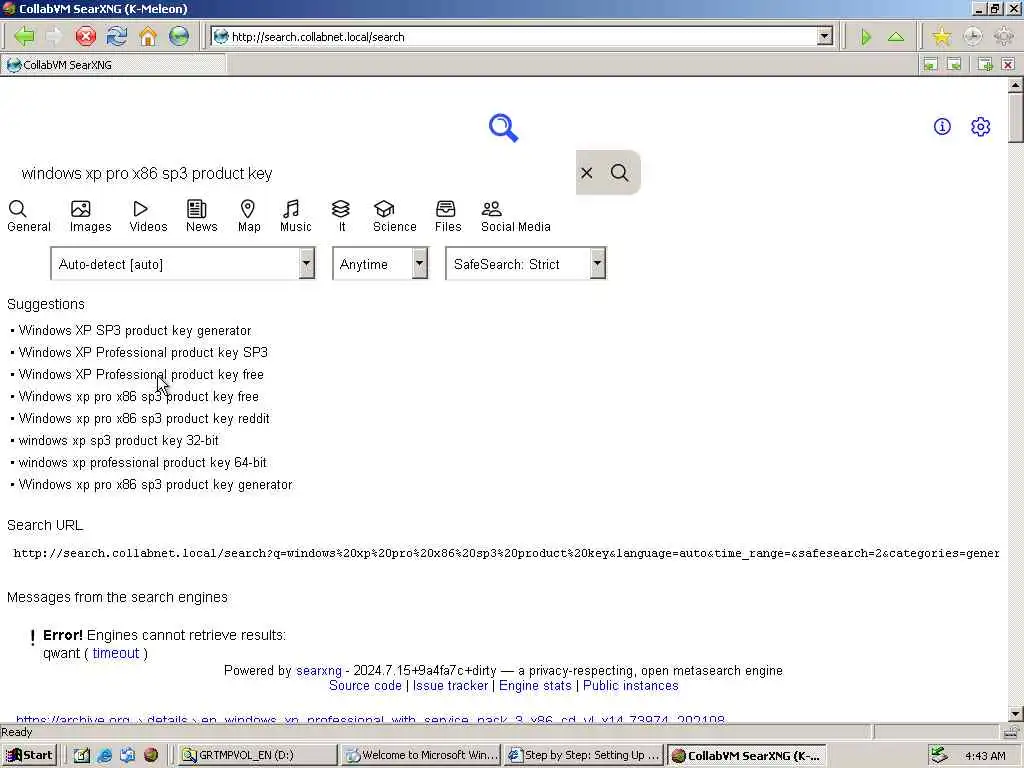Switch to Science search category
This screenshot has width=1024, height=768.
tap(394, 216)
